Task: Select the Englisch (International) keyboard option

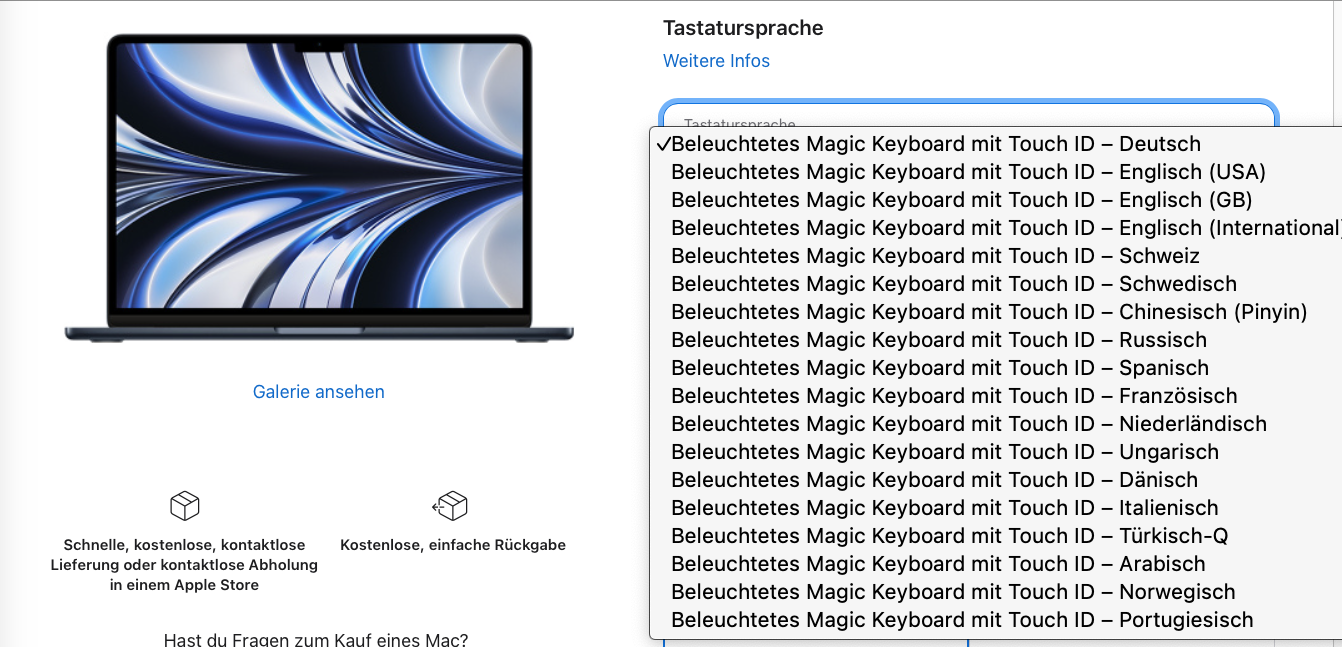Action: pyautogui.click(x=995, y=228)
